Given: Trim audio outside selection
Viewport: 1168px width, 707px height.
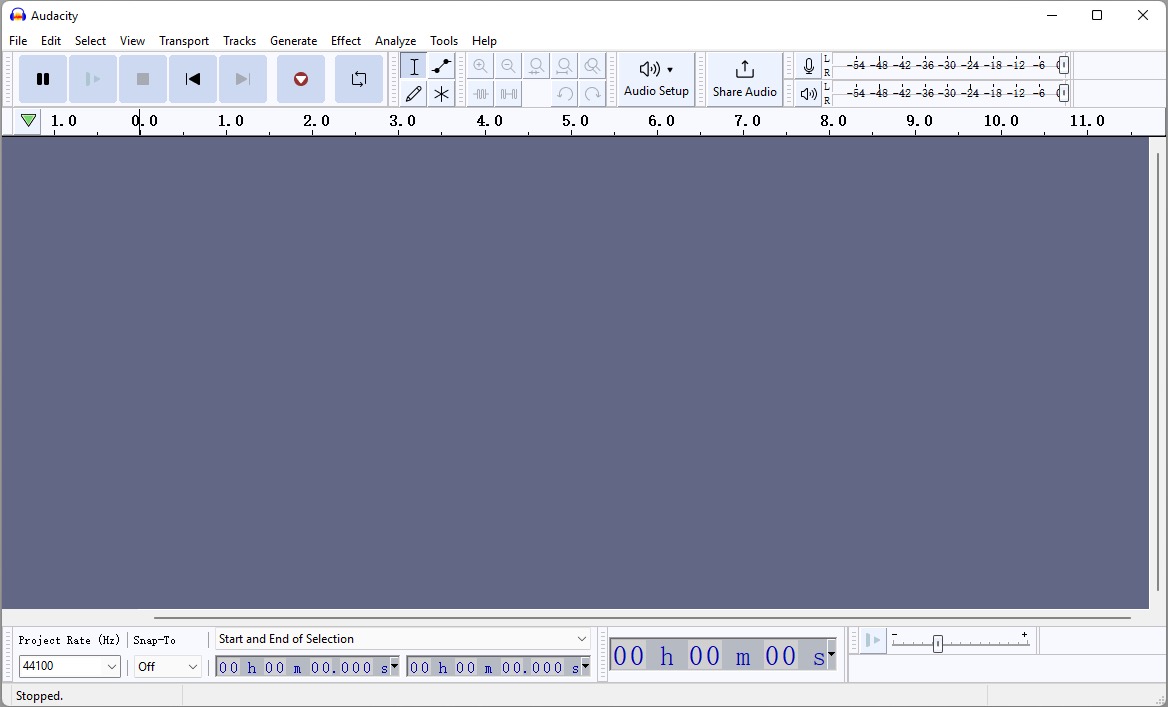Looking at the screenshot, I should tap(481, 93).
